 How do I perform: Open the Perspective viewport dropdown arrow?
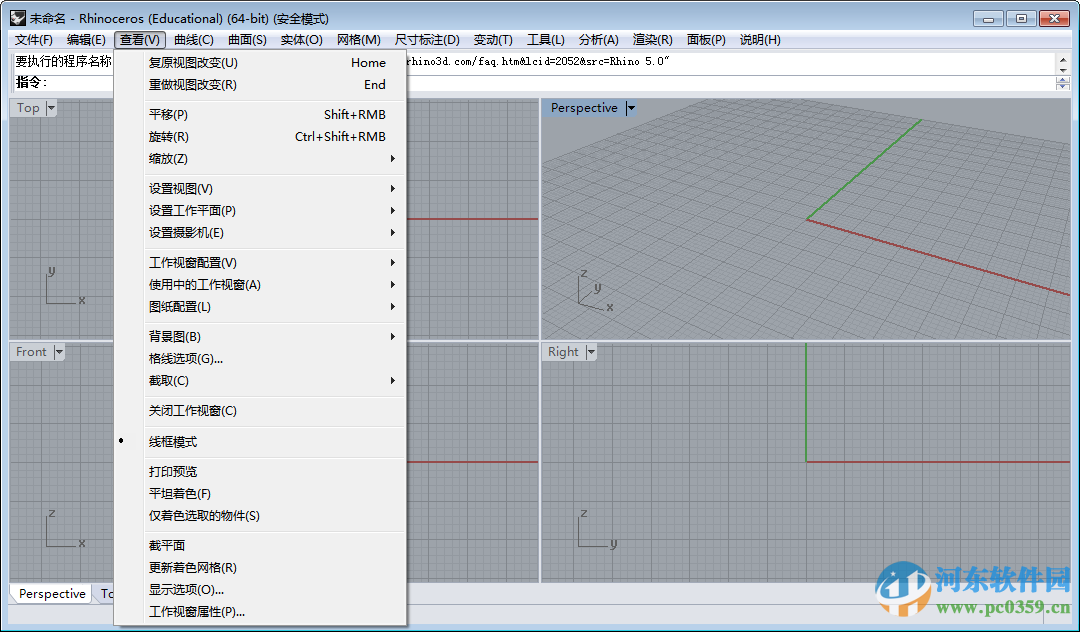631,108
